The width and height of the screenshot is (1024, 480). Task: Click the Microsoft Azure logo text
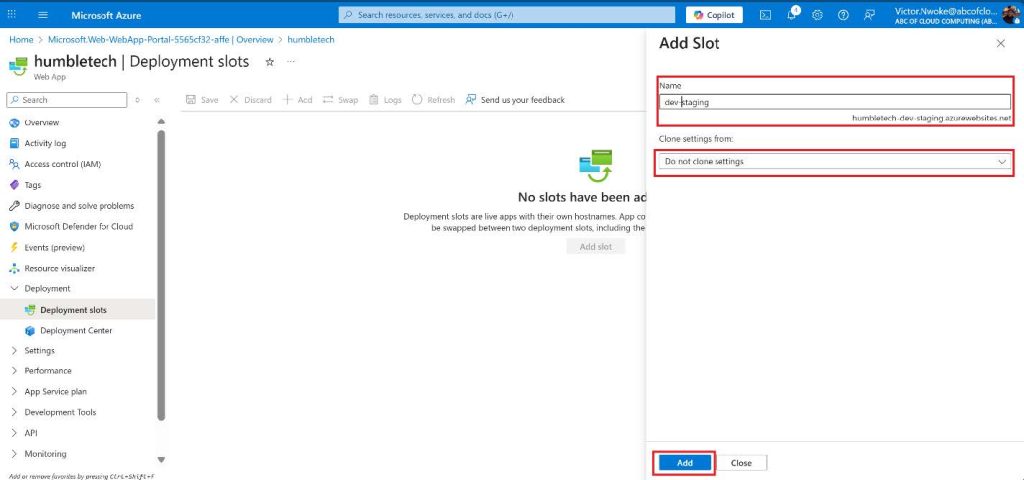106,15
